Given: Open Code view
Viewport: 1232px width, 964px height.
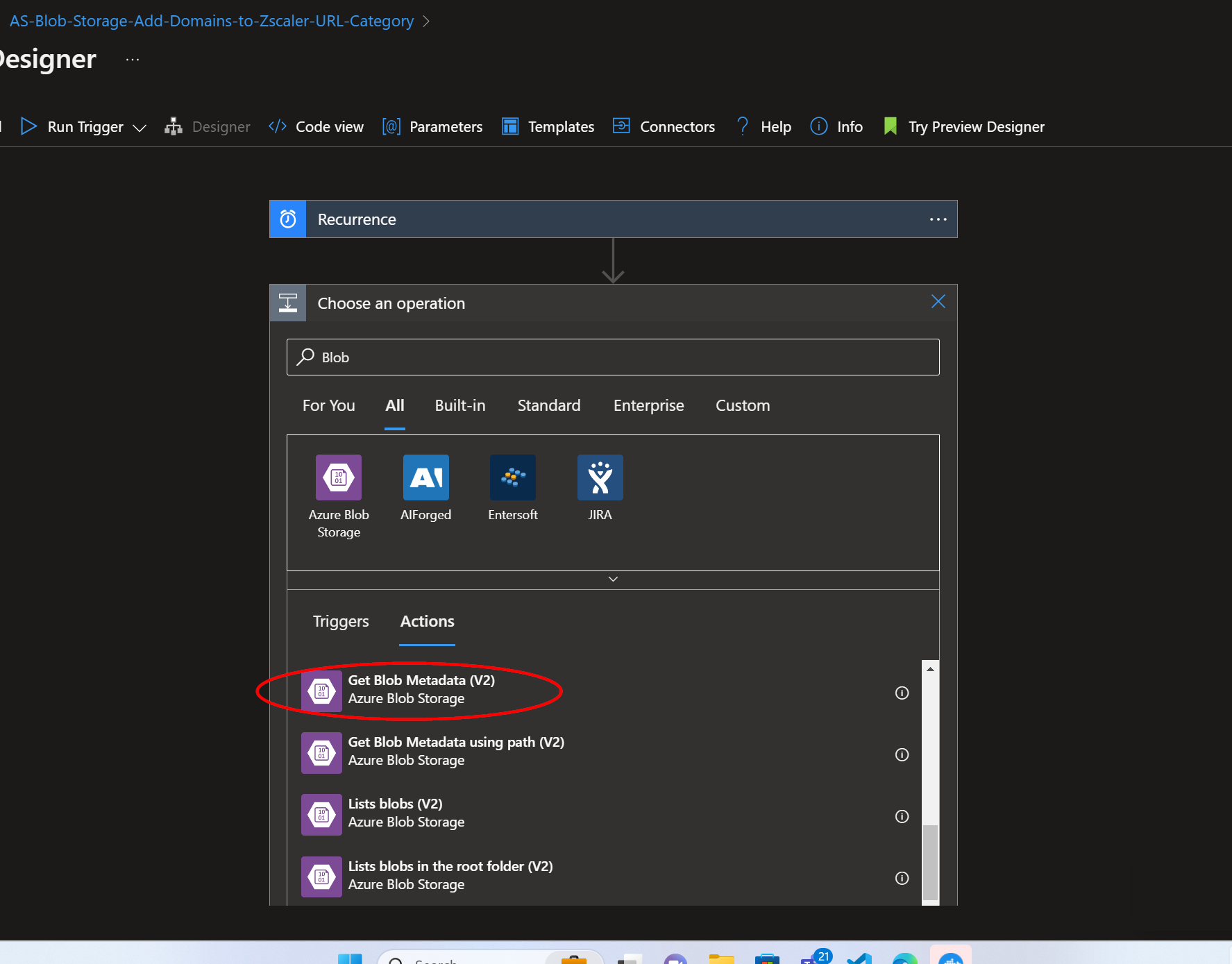Looking at the screenshot, I should coord(316,126).
